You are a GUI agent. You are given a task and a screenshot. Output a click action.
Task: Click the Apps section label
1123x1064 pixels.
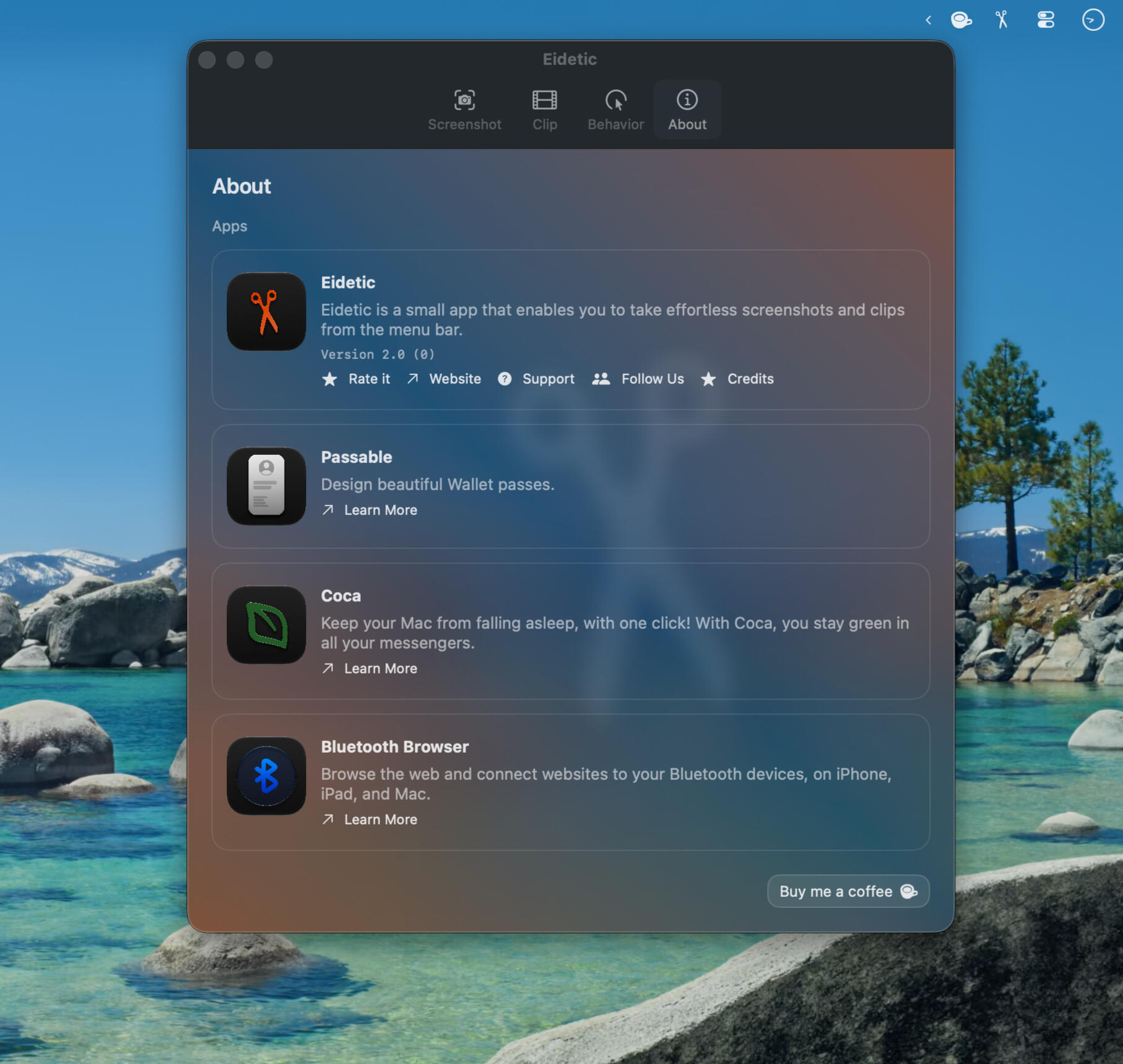tap(230, 227)
